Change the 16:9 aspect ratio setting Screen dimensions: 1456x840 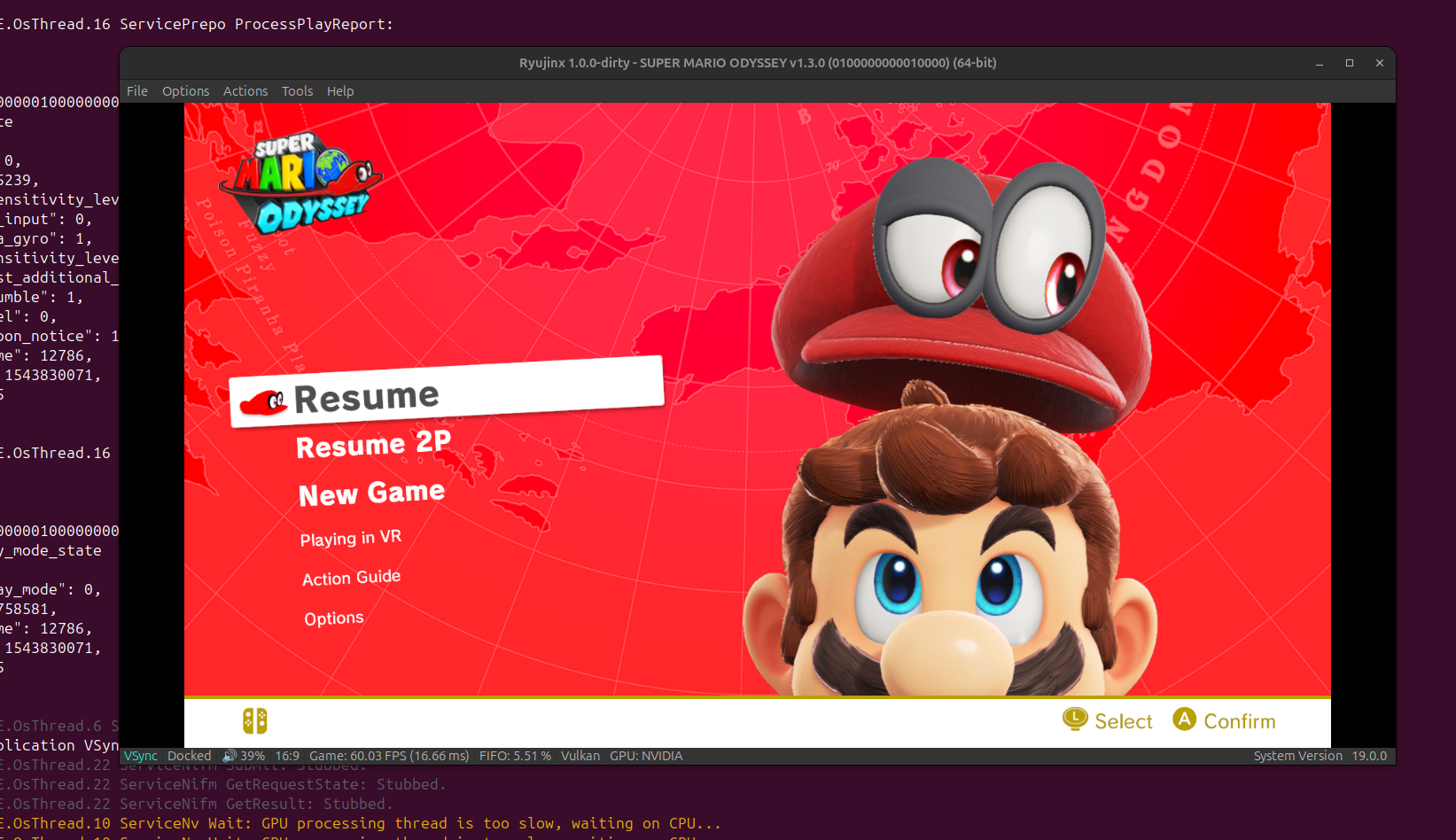pyautogui.click(x=287, y=756)
